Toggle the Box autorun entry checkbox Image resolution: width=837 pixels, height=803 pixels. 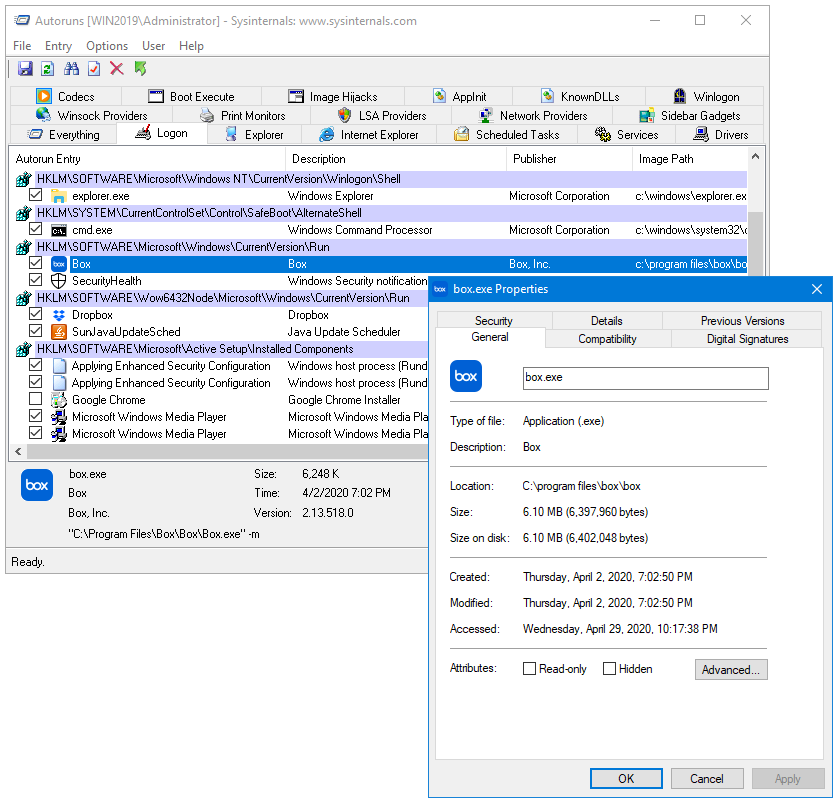coord(36,263)
